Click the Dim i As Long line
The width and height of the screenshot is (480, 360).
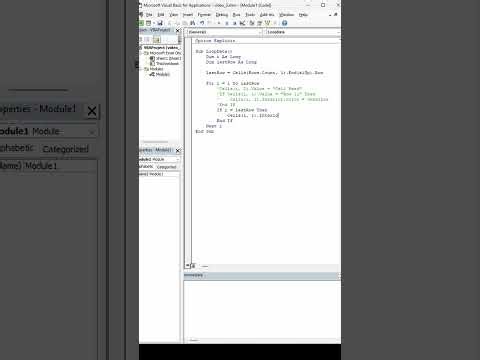[x=223, y=57]
